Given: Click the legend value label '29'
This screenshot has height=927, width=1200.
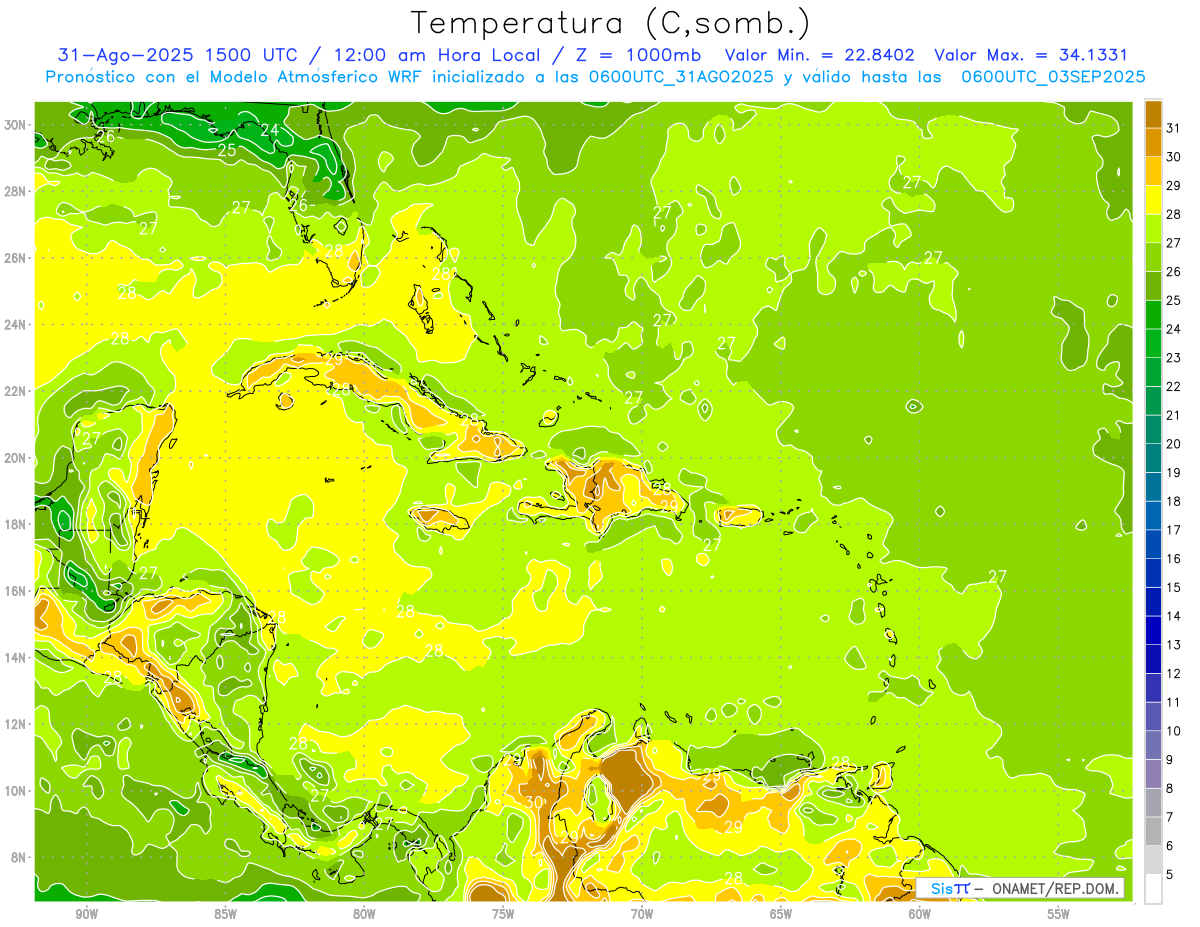Looking at the screenshot, I should pos(1173,186).
